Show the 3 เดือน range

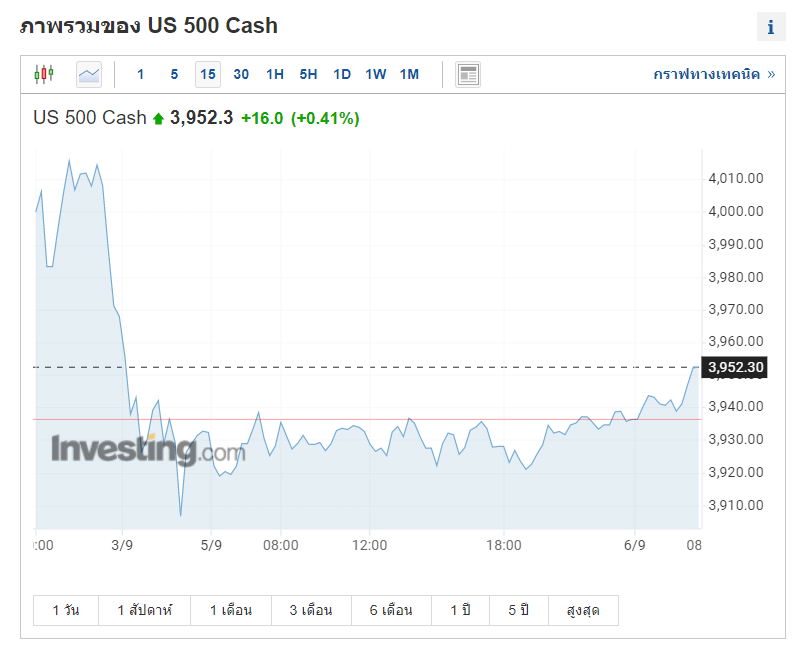[311, 610]
